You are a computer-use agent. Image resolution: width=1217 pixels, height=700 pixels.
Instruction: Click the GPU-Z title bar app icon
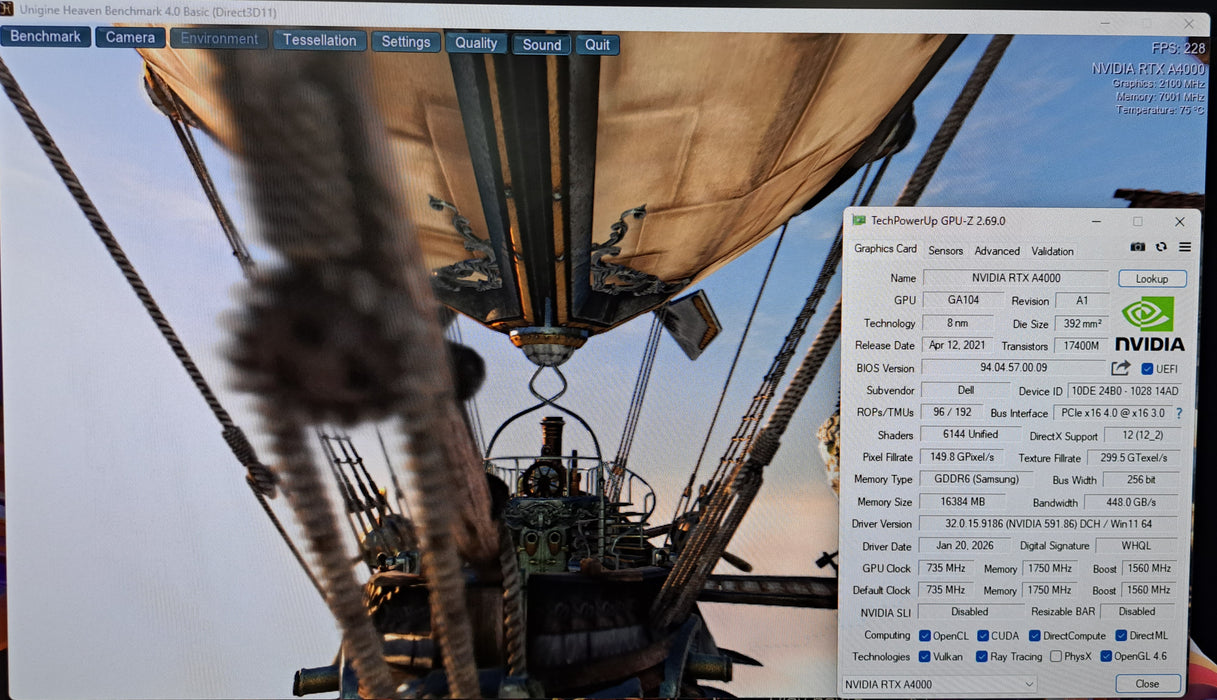pos(859,221)
